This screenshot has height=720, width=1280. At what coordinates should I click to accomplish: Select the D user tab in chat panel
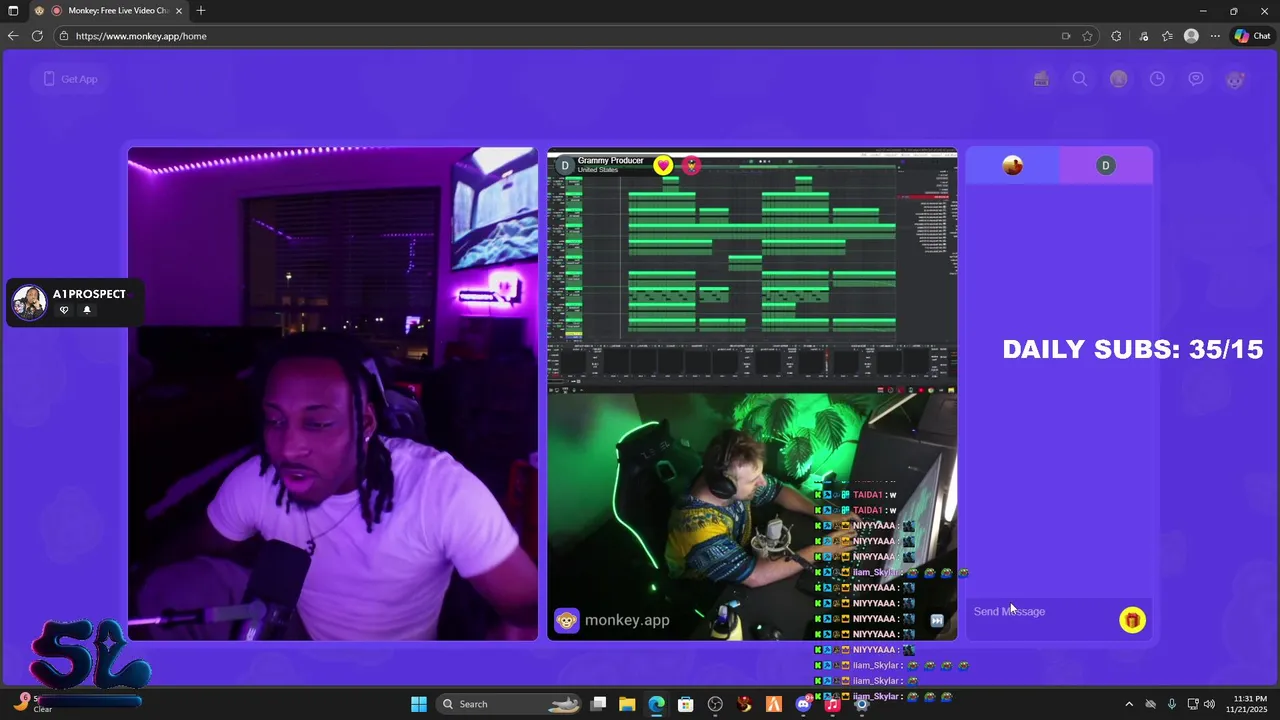coord(1105,166)
